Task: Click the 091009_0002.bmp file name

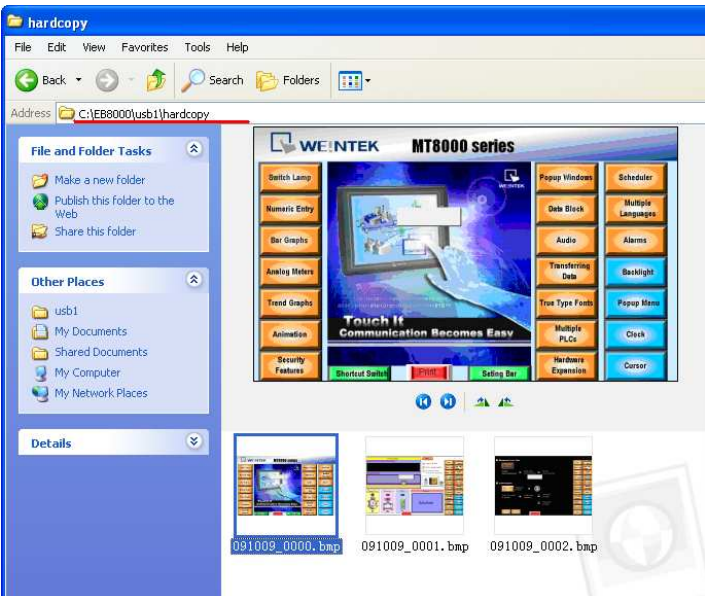Action: (x=543, y=547)
